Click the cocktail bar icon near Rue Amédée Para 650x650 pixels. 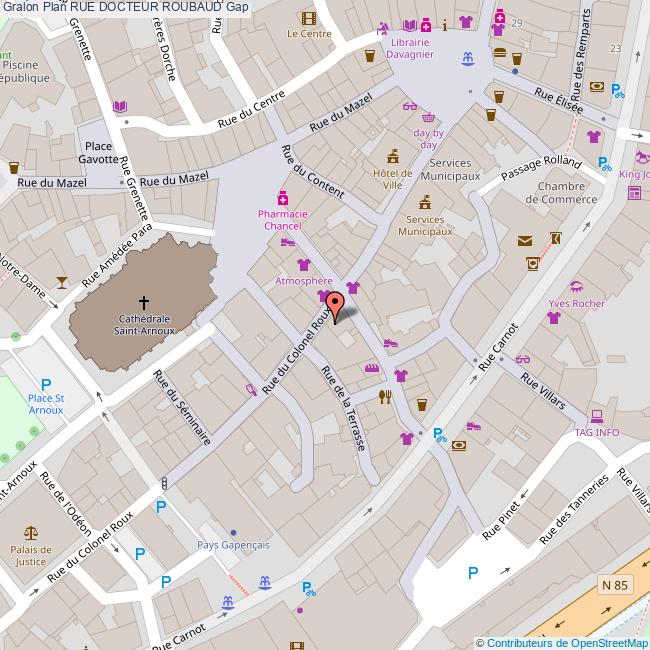click(62, 282)
